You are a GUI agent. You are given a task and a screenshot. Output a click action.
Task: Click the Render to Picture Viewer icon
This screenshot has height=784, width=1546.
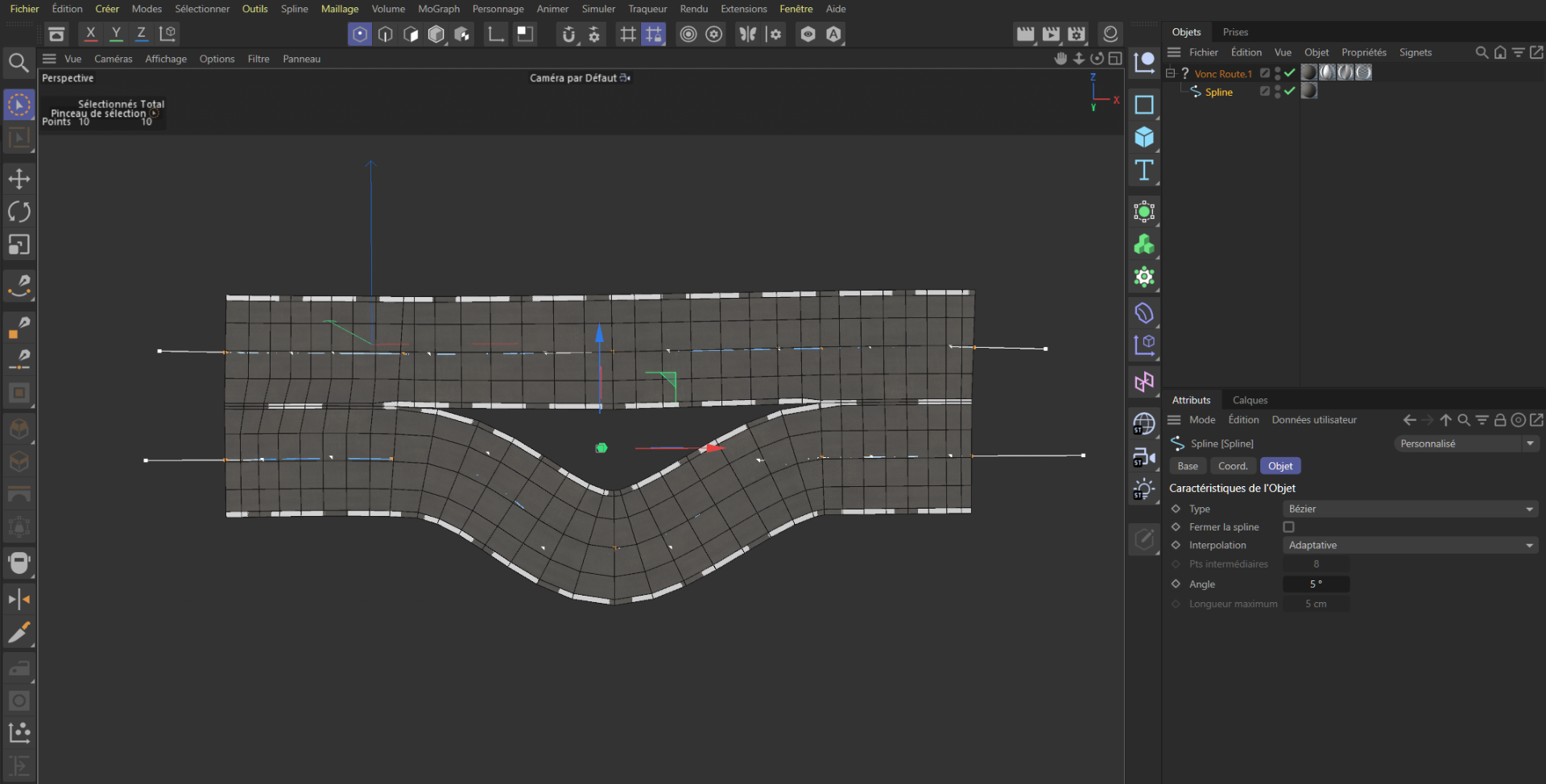(1051, 34)
